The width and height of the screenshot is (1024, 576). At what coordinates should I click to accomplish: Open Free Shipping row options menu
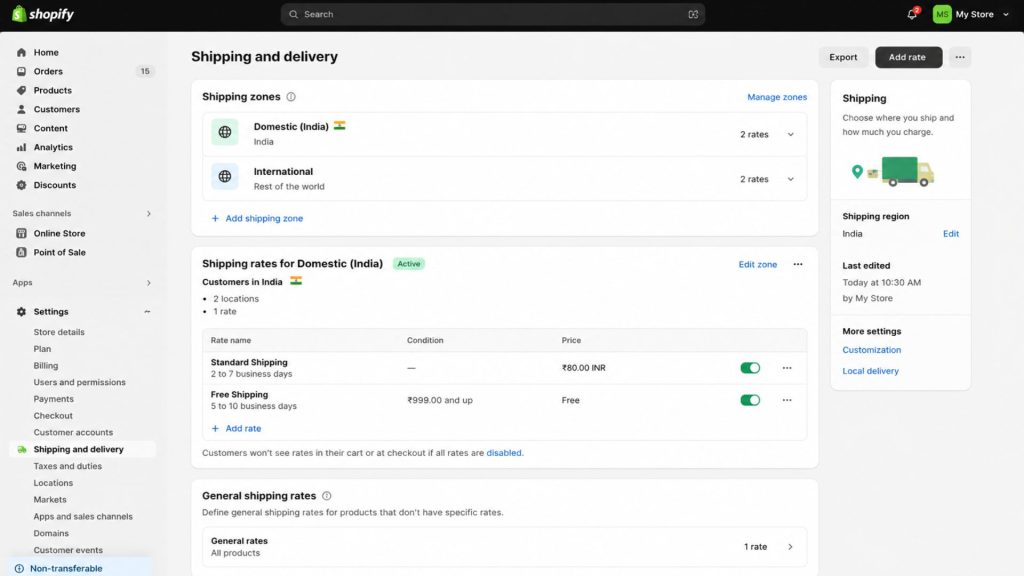click(787, 400)
